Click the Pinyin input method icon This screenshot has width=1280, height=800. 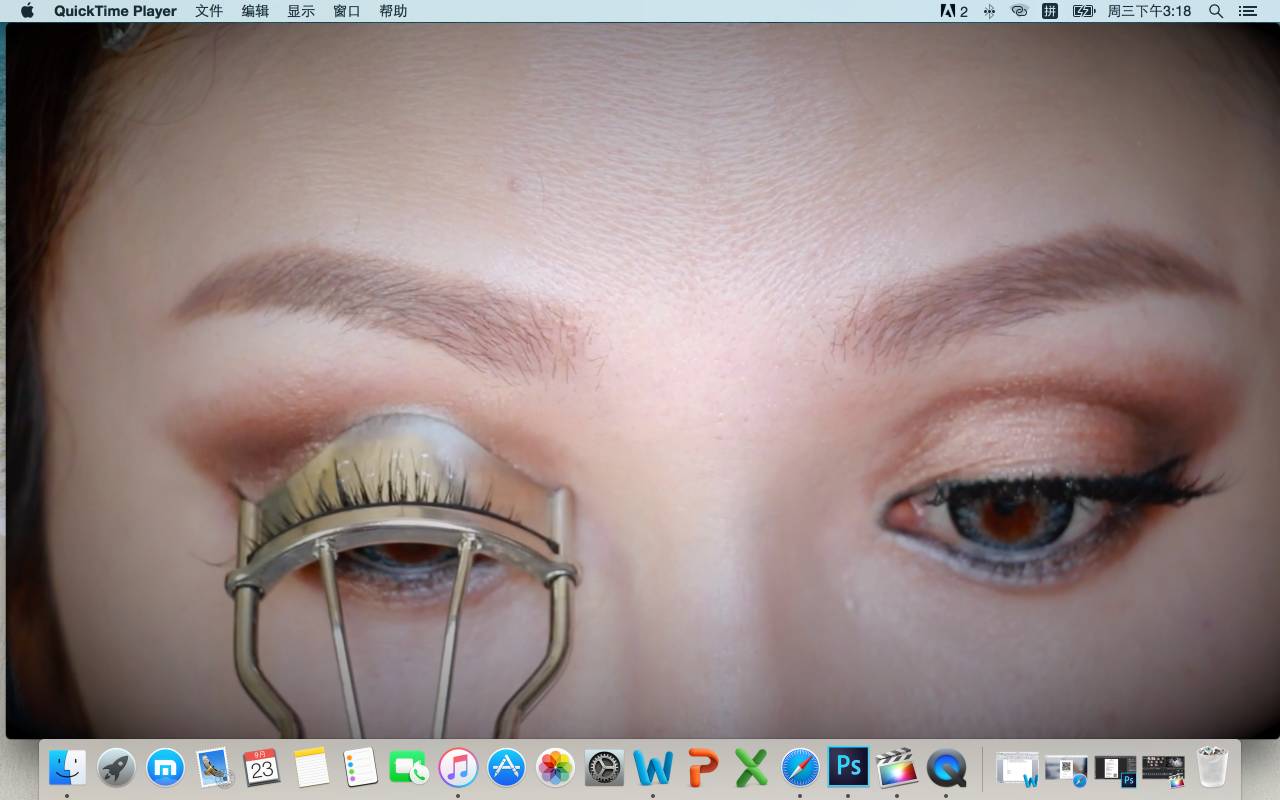1050,11
